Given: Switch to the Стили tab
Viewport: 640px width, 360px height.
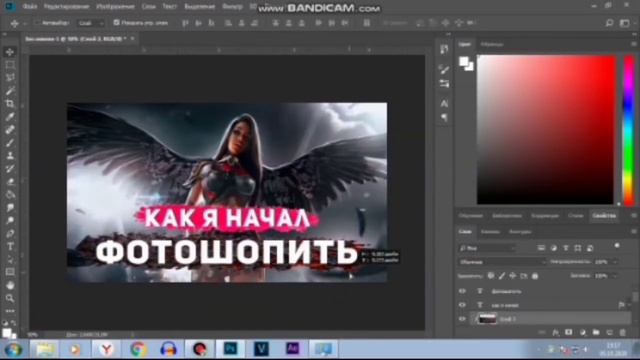Looking at the screenshot, I should pyautogui.click(x=576, y=216).
